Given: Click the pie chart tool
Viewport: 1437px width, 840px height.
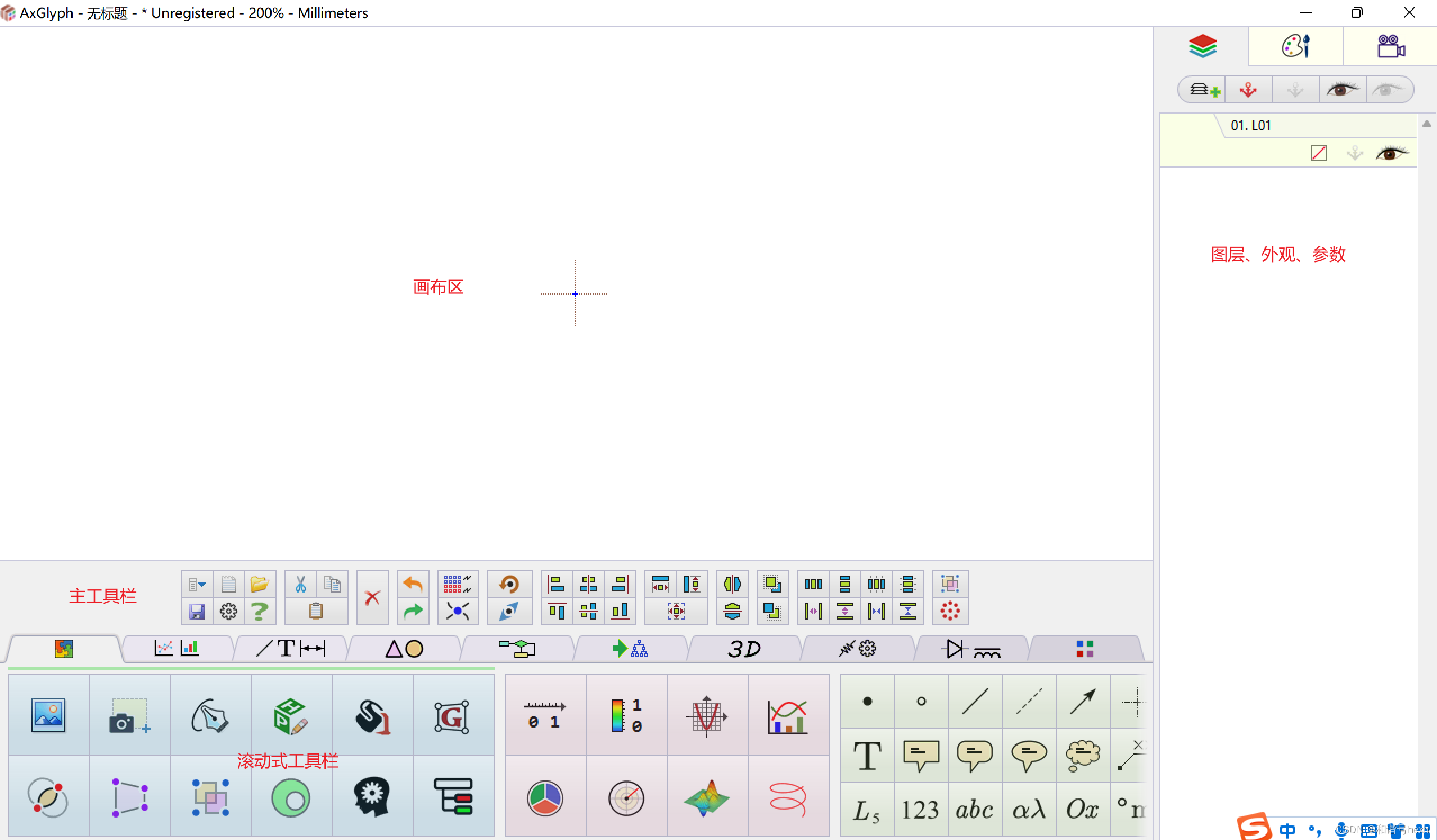Looking at the screenshot, I should pyautogui.click(x=545, y=798).
